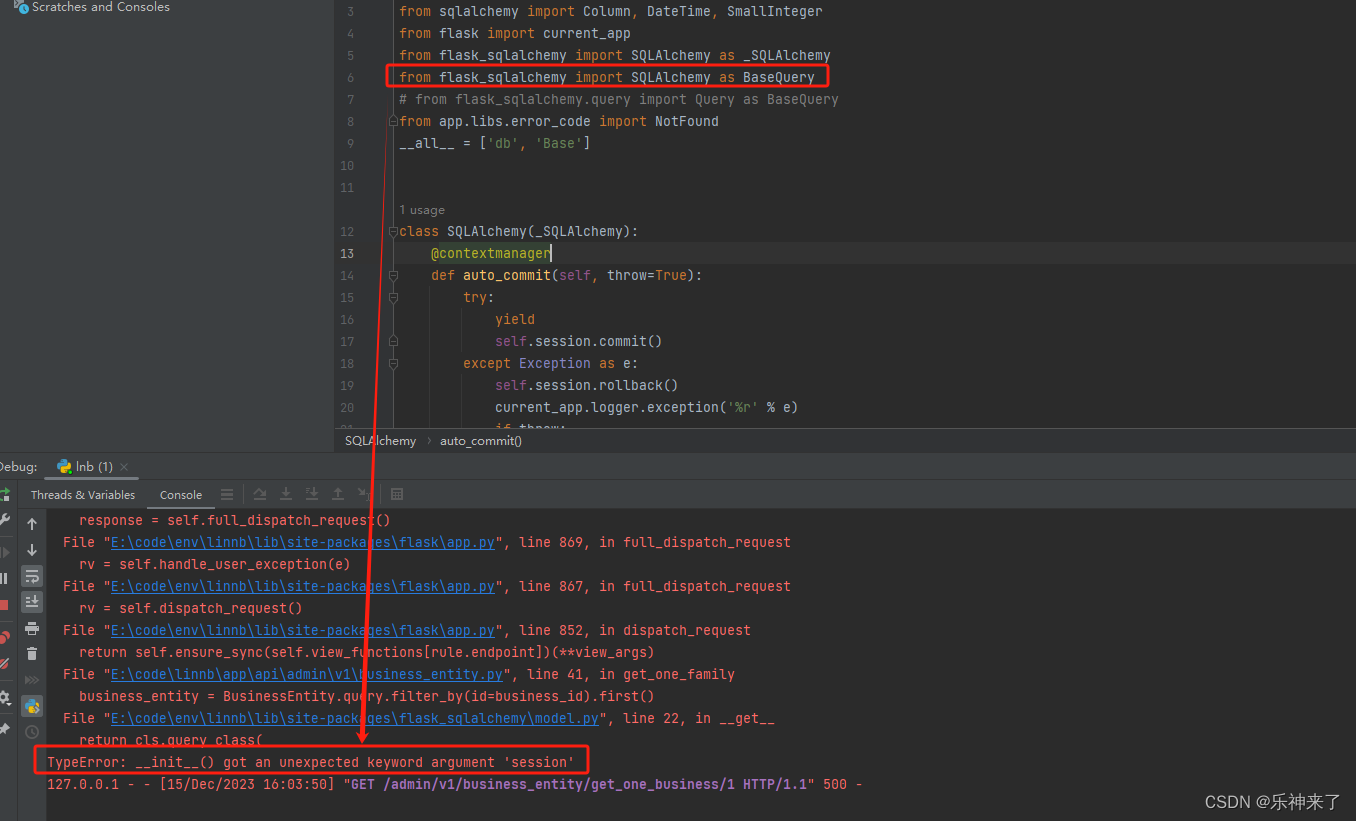Open View Breakpoints icon
1356x821 pixels.
tap(4, 637)
